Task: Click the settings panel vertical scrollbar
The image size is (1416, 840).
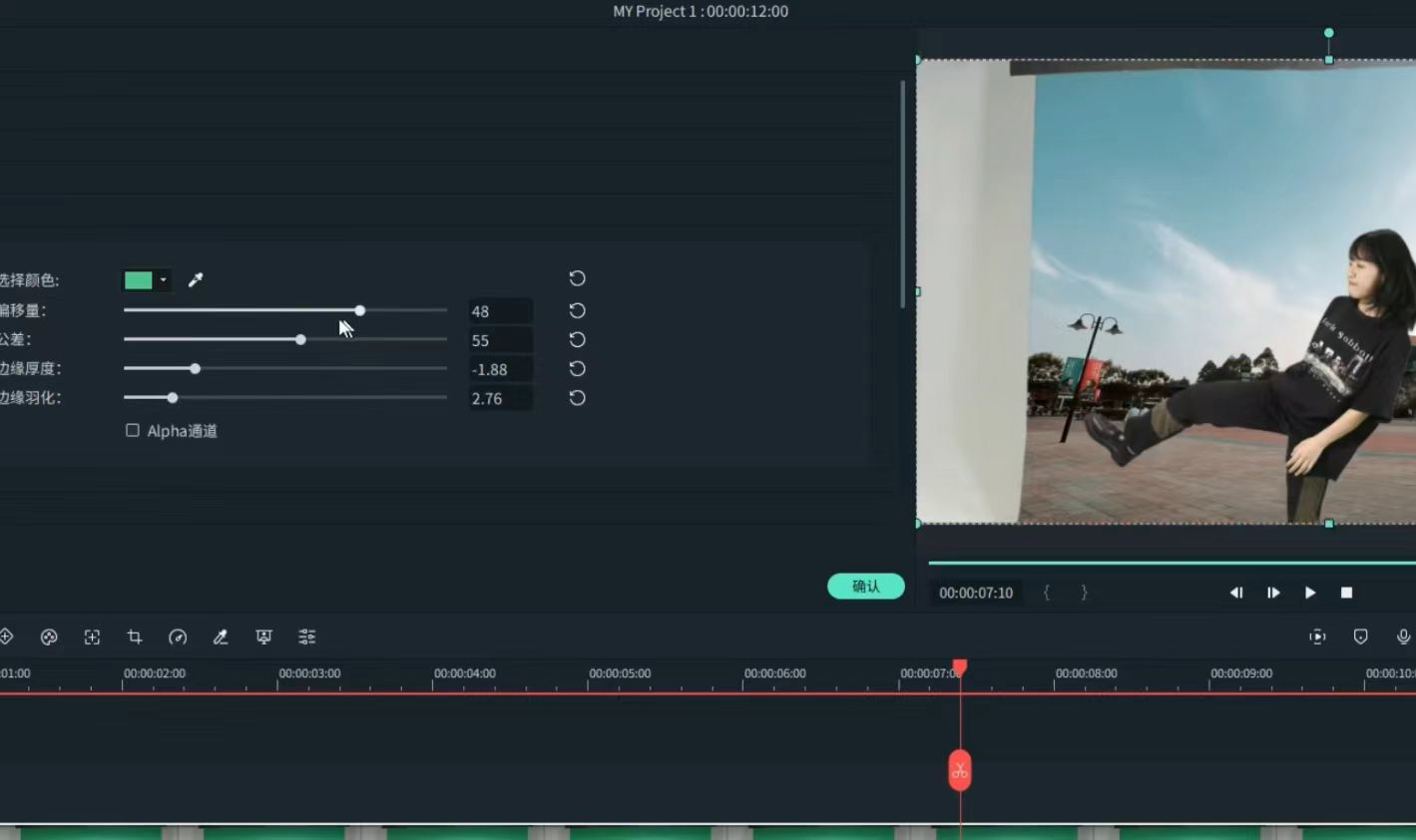Action: coord(903,194)
